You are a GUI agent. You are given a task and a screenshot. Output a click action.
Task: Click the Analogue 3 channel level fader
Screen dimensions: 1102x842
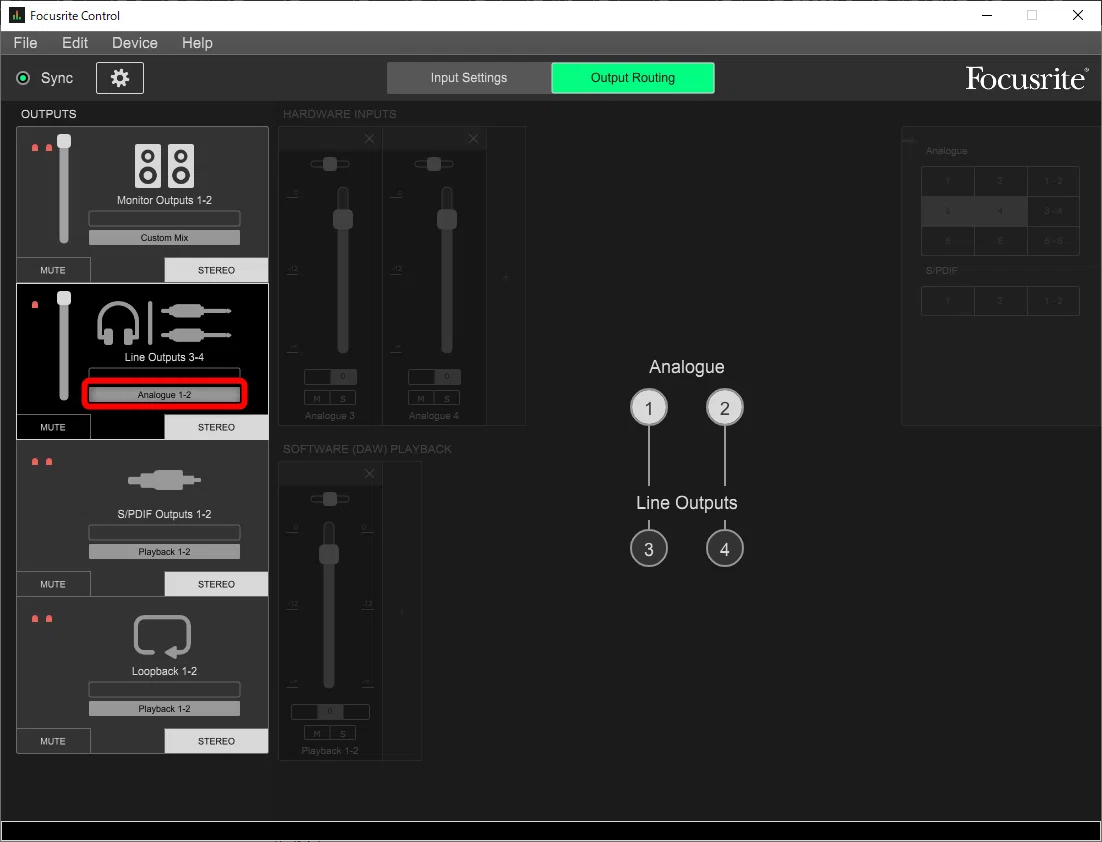click(343, 219)
